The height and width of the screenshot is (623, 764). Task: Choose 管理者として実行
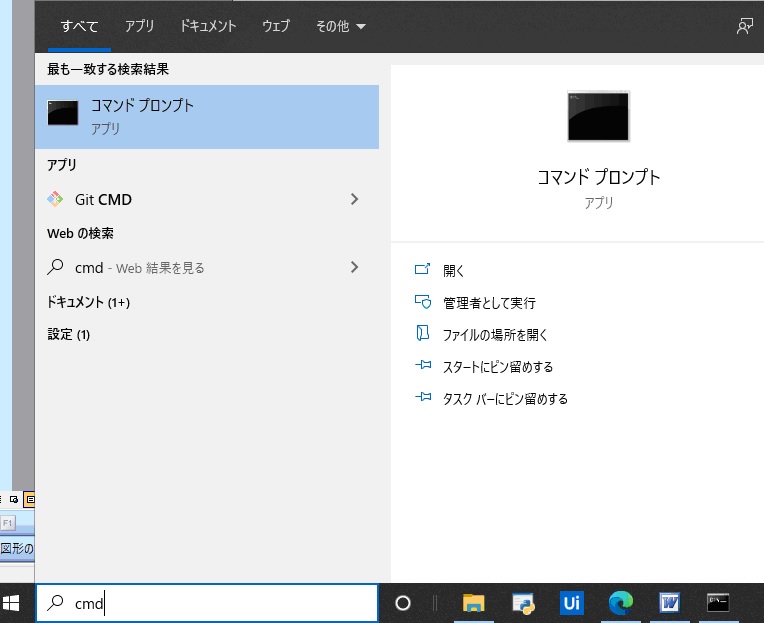(489, 303)
